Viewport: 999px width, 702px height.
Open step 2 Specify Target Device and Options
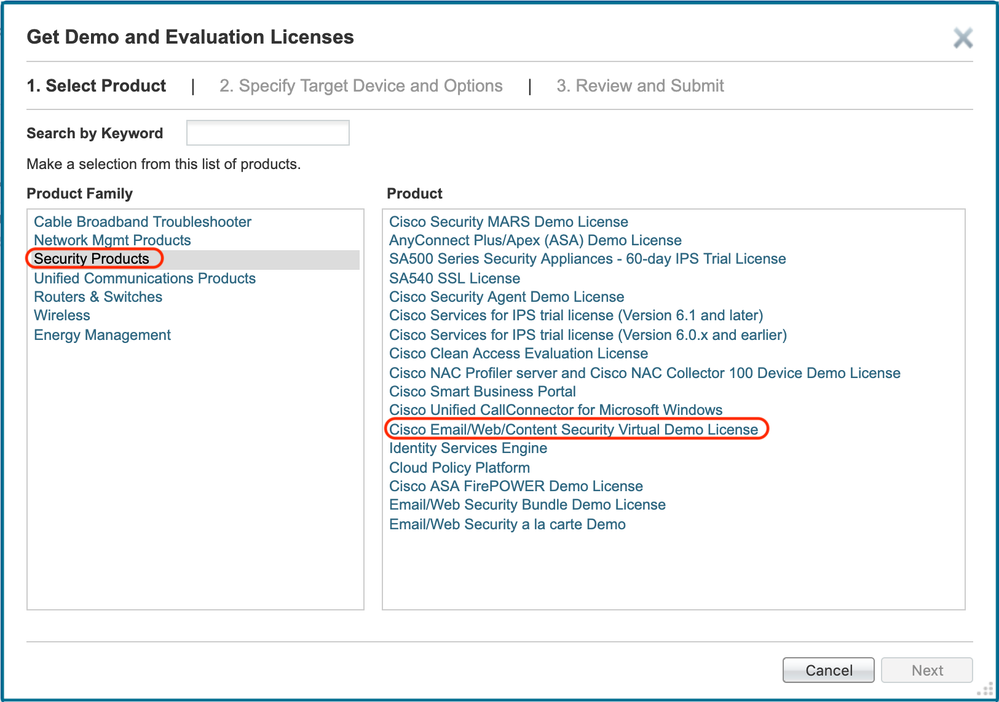coord(361,86)
